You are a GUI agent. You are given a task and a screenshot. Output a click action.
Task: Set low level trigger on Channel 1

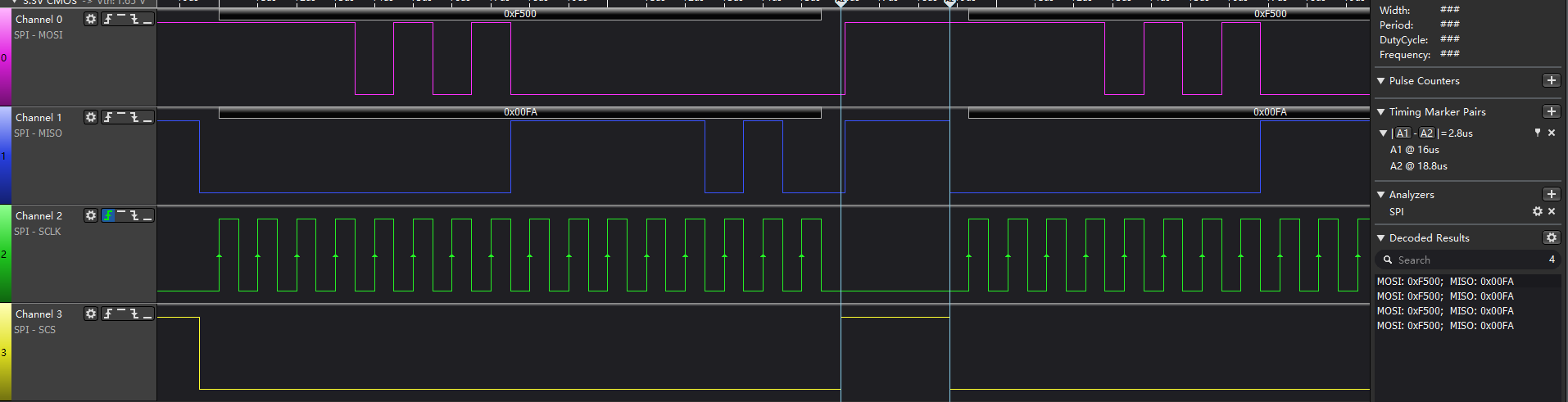pos(147,117)
